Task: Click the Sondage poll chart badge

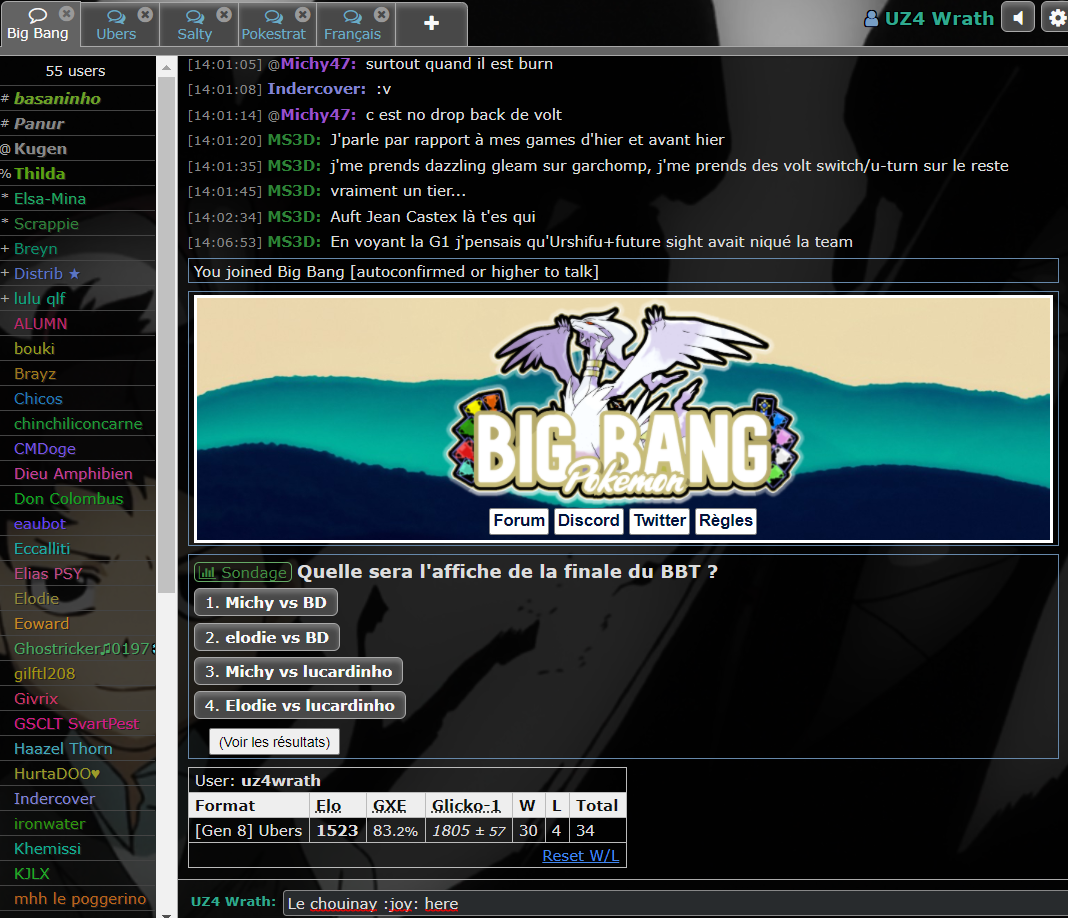Action: 243,573
